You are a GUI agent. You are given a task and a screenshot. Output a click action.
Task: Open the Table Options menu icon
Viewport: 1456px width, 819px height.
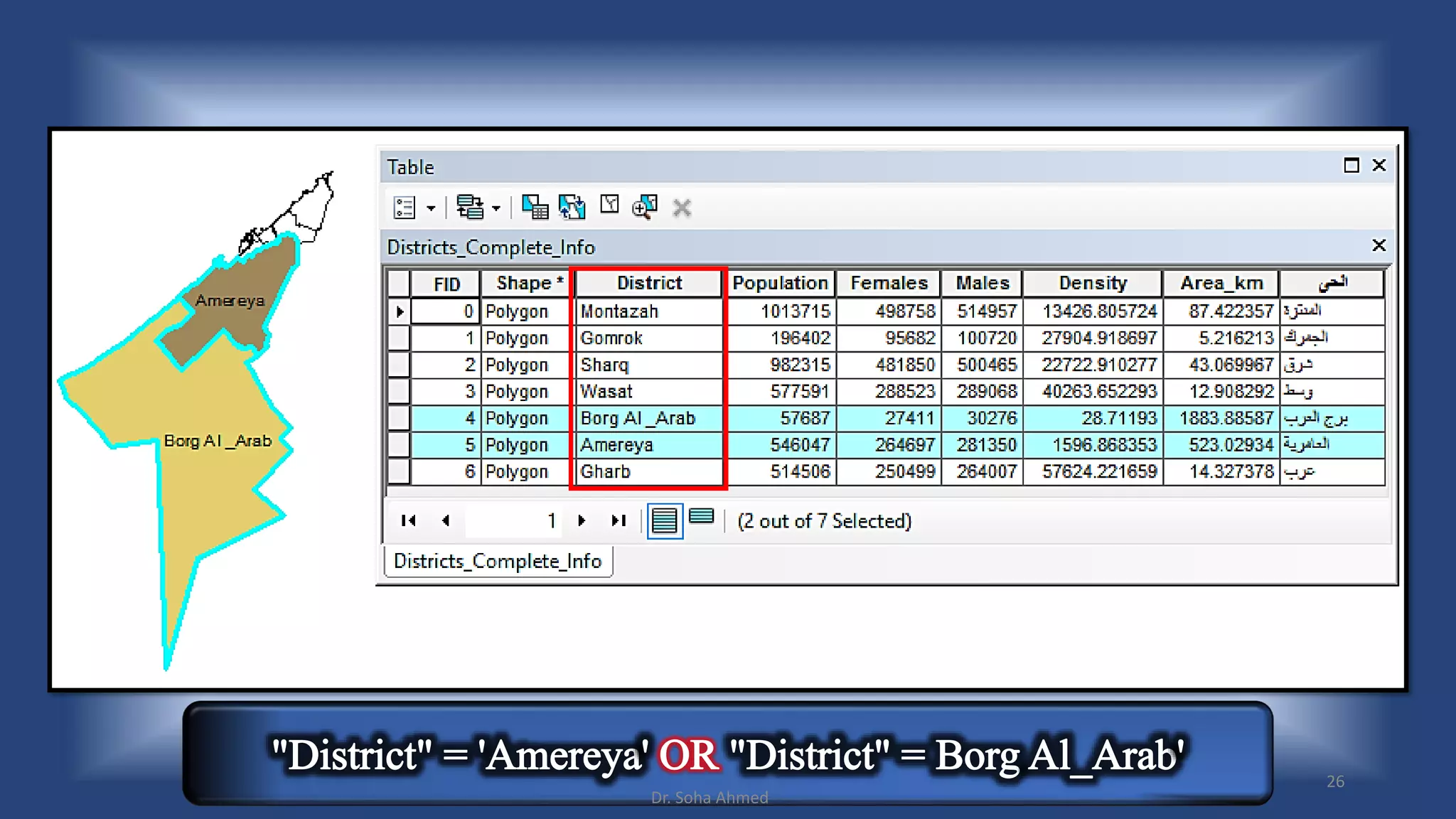pos(404,208)
